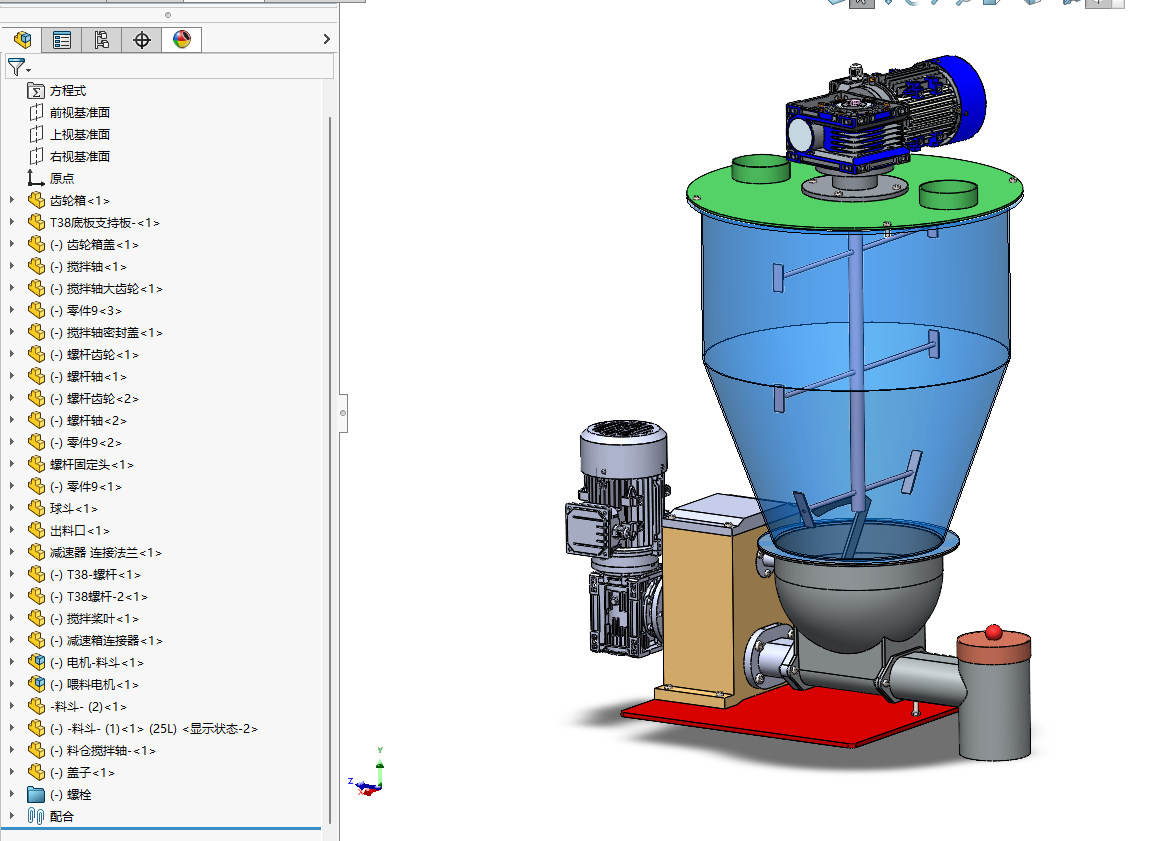Expand the 配合 mates node

12,815
